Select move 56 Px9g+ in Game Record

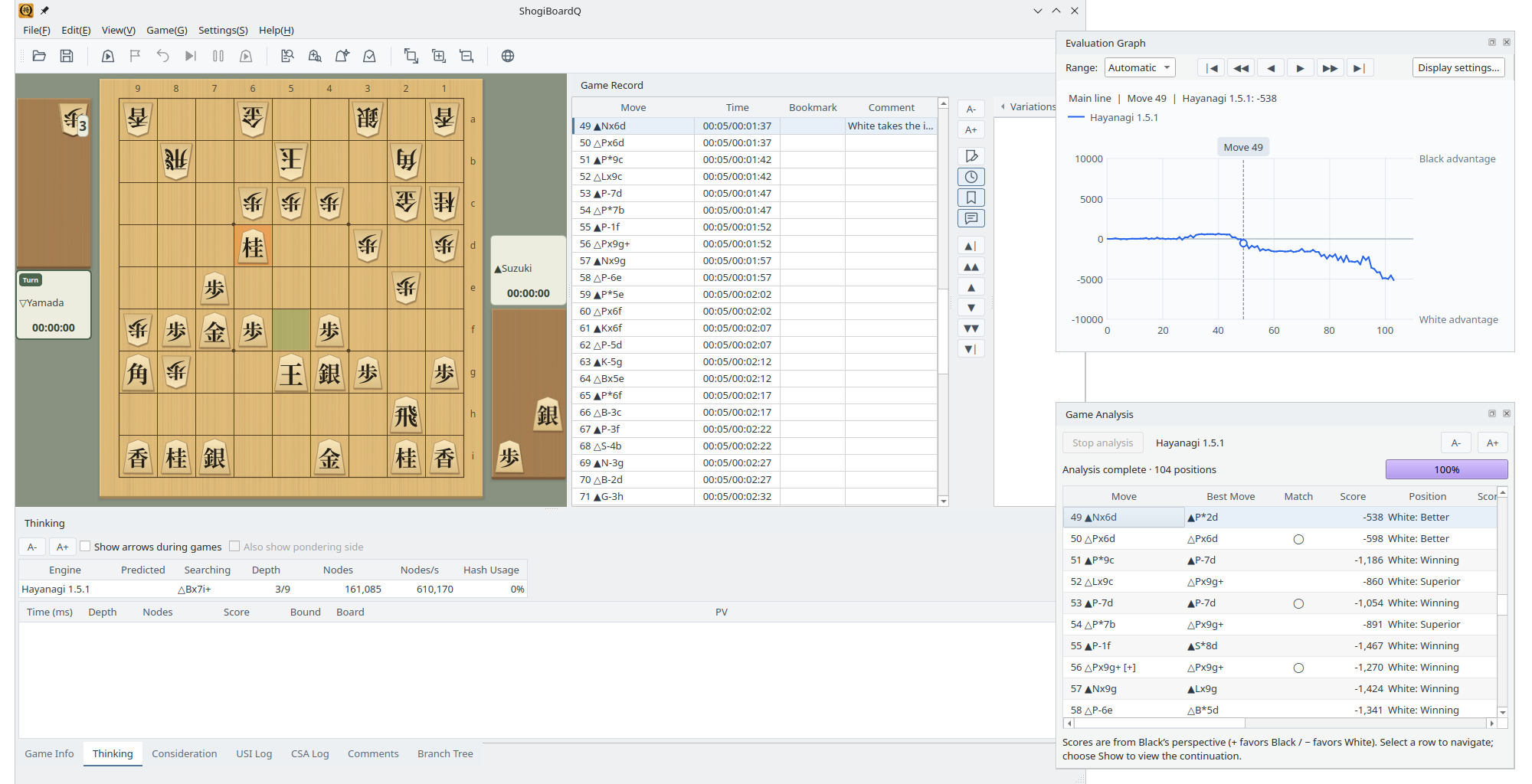(x=755, y=243)
